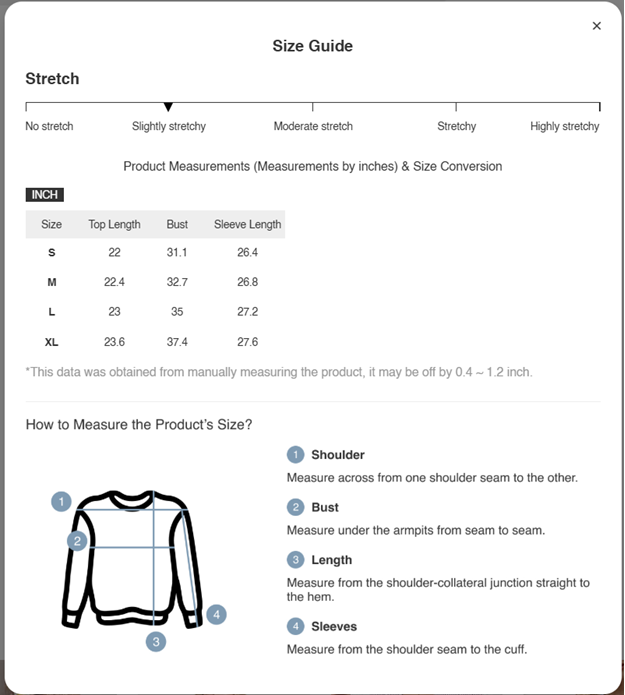Screen dimensions: 625x695
Task: Click the Bust column header
Action: coord(177,224)
